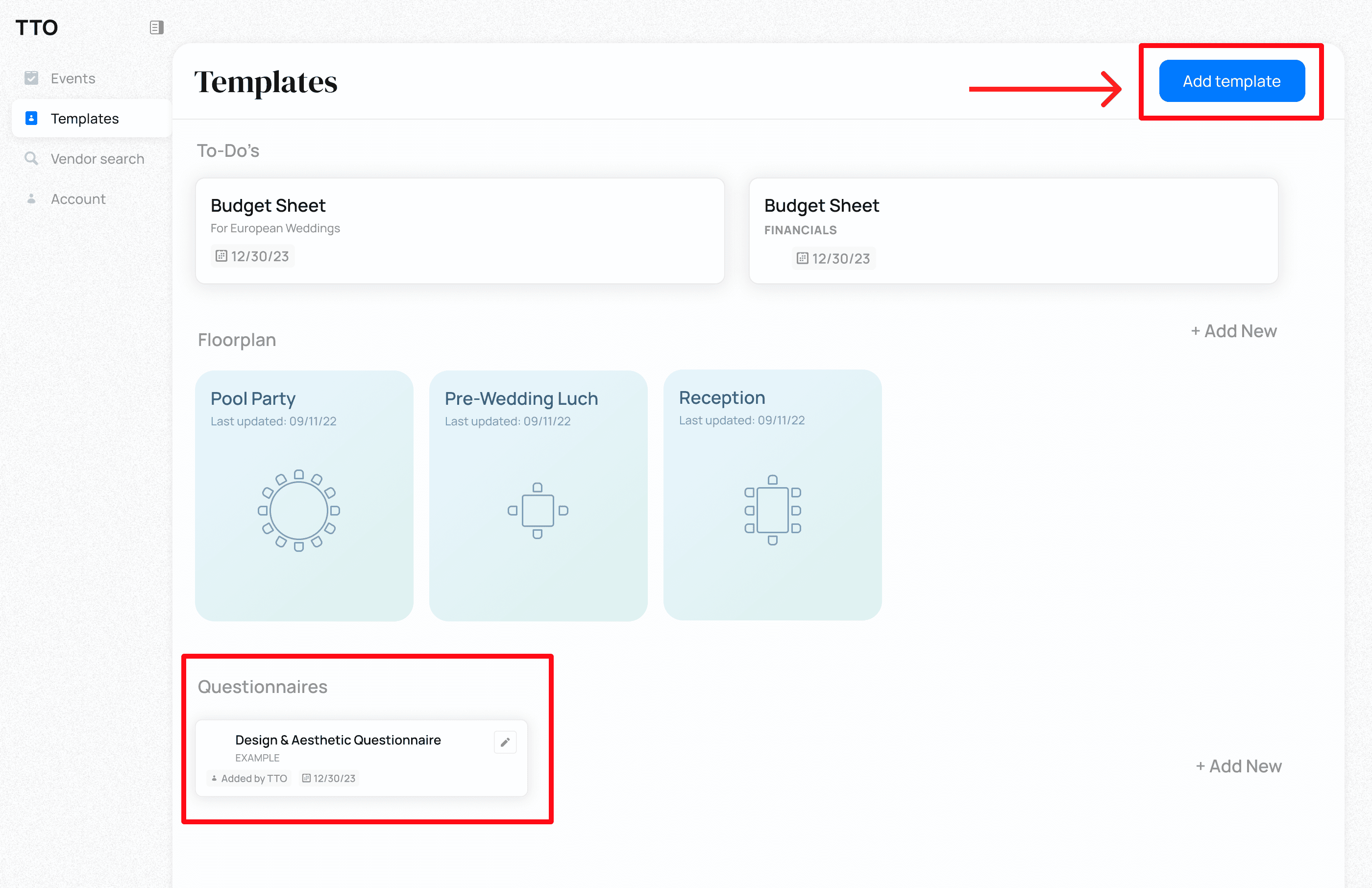This screenshot has height=888, width=1372.
Task: Click square table icon in Pre-Wedding Luch
Action: click(537, 510)
